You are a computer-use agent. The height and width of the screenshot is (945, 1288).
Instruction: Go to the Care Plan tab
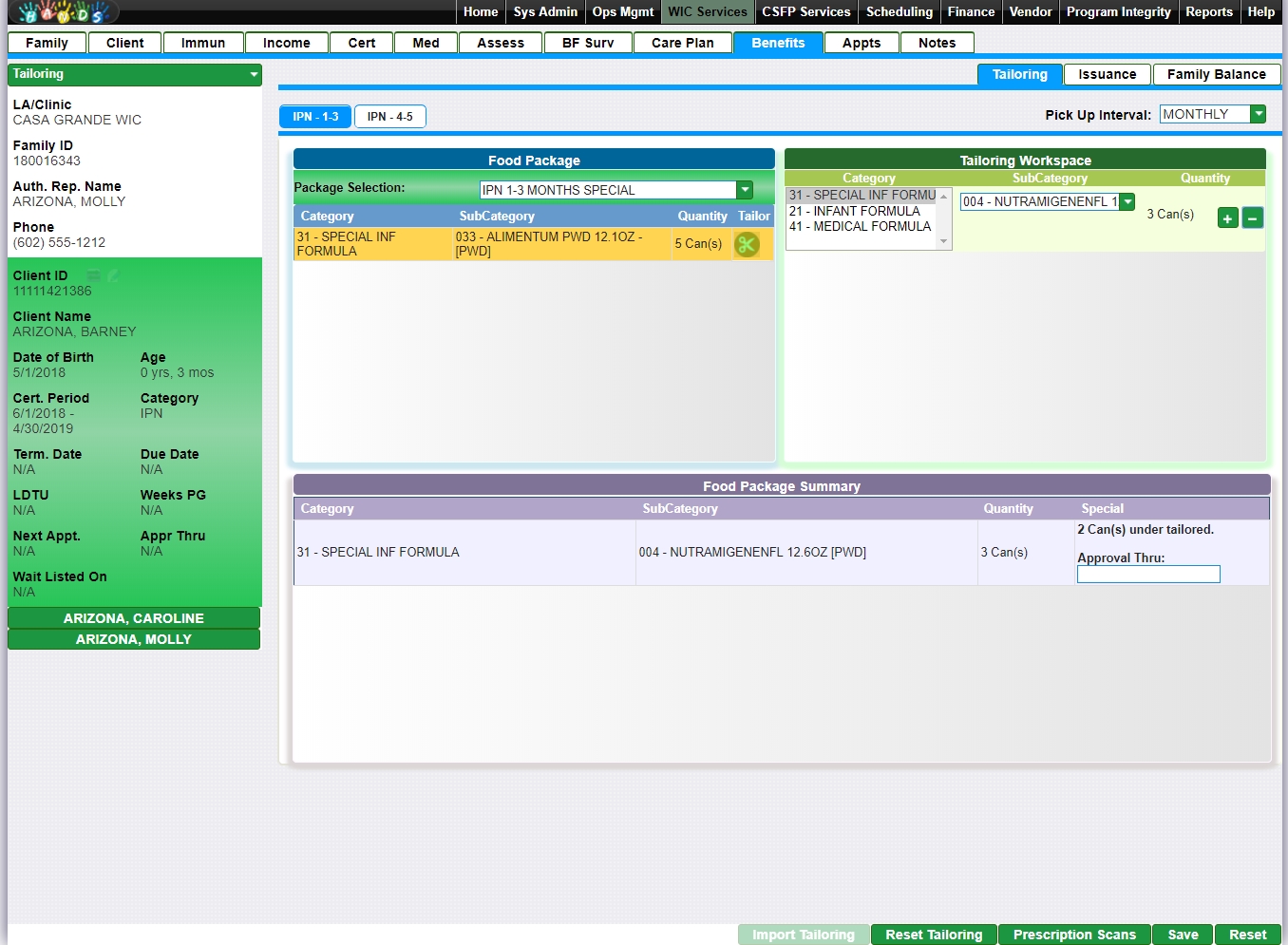click(x=682, y=43)
